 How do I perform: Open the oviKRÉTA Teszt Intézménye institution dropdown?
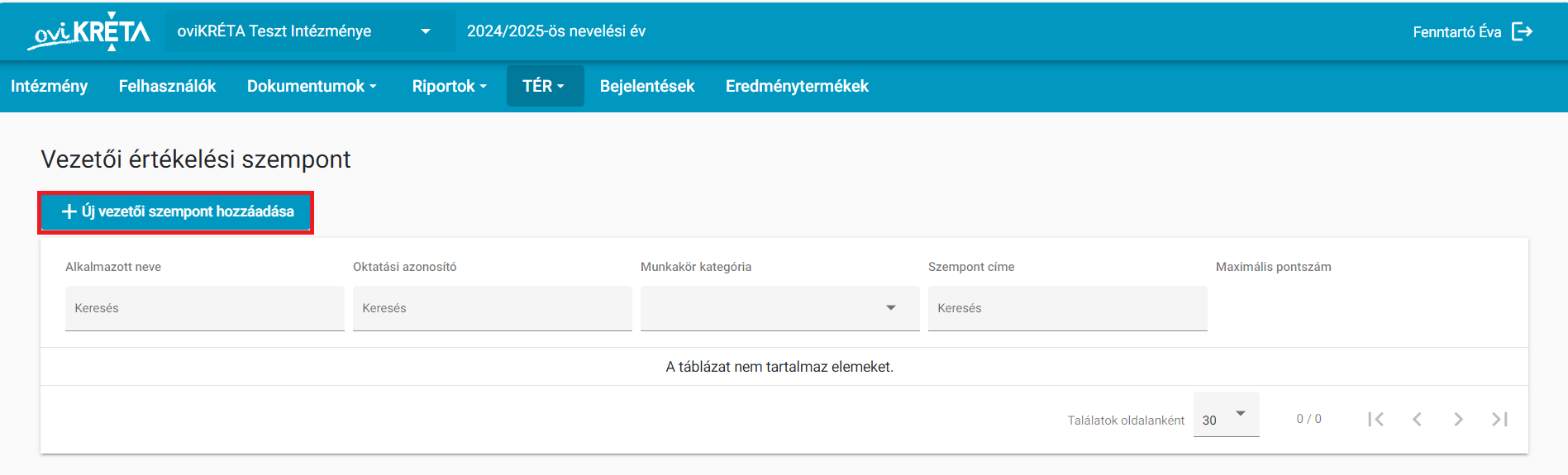click(x=310, y=31)
